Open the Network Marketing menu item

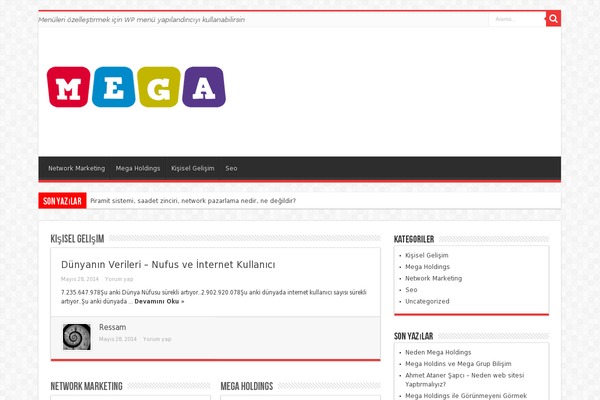tap(77, 168)
